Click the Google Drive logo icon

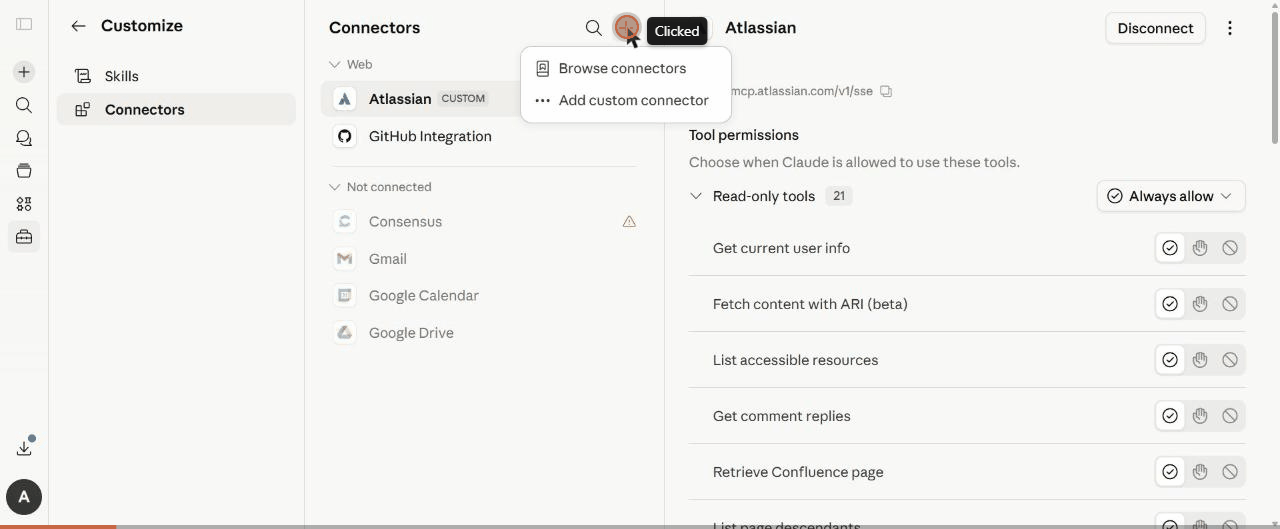pos(345,333)
